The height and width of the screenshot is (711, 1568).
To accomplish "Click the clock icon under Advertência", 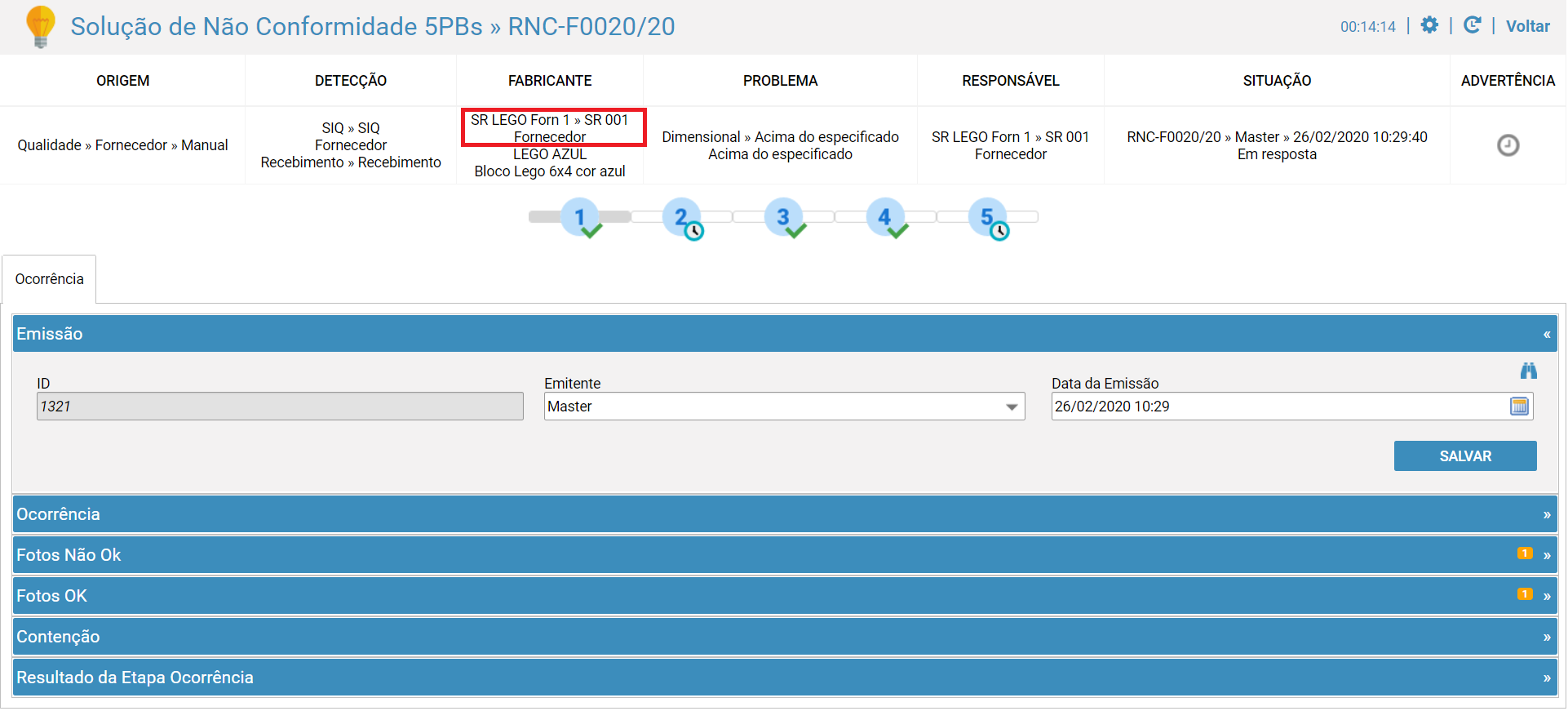I will tap(1508, 145).
